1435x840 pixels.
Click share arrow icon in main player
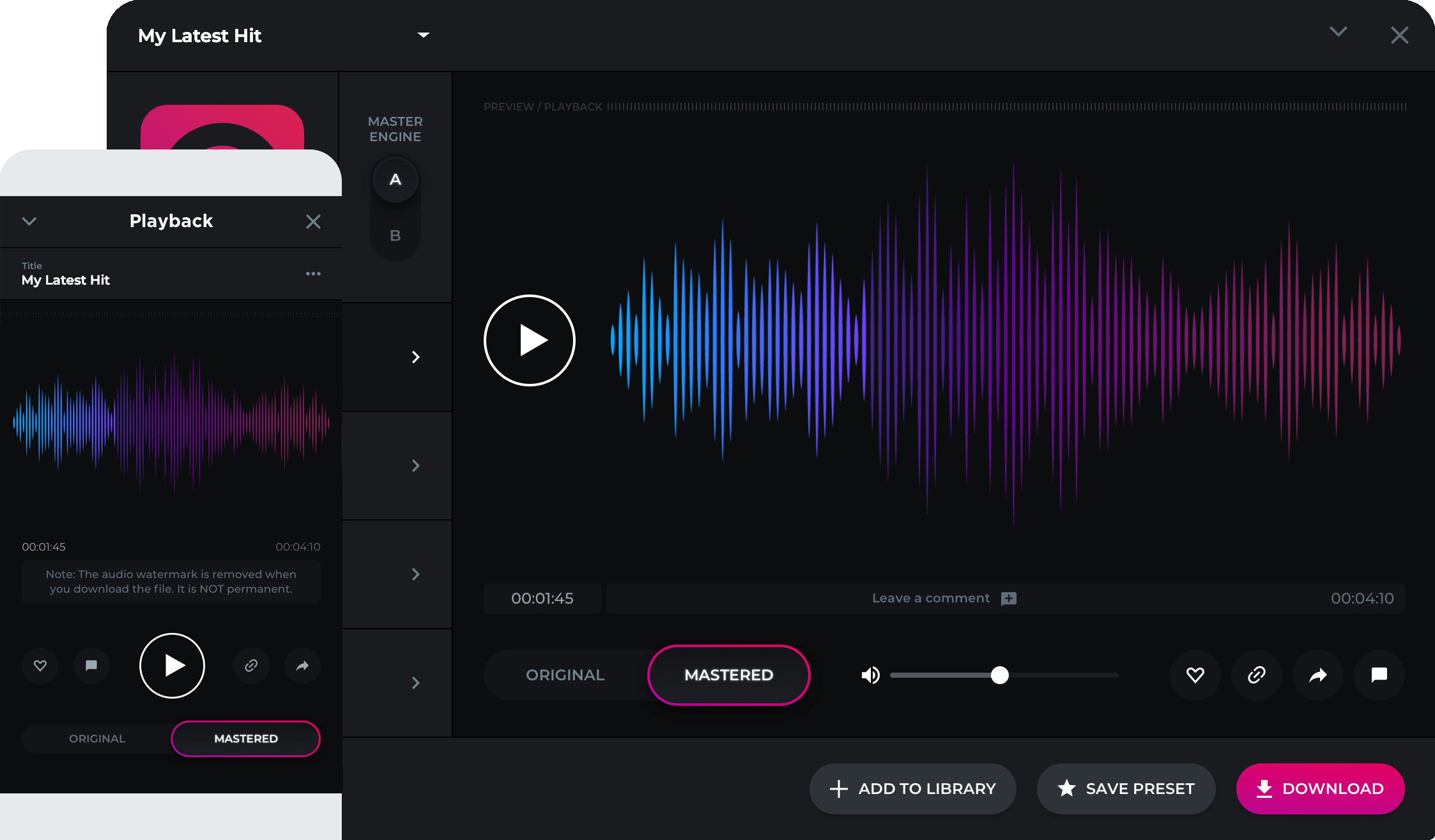point(1317,675)
